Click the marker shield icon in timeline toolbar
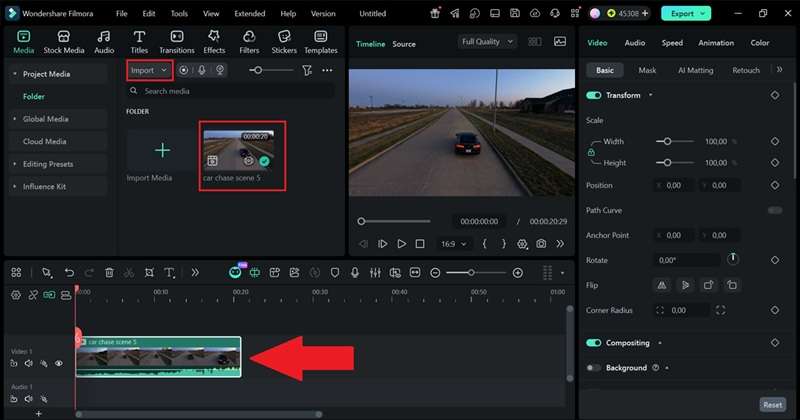Image resolution: width=800 pixels, height=420 pixels. 335,273
